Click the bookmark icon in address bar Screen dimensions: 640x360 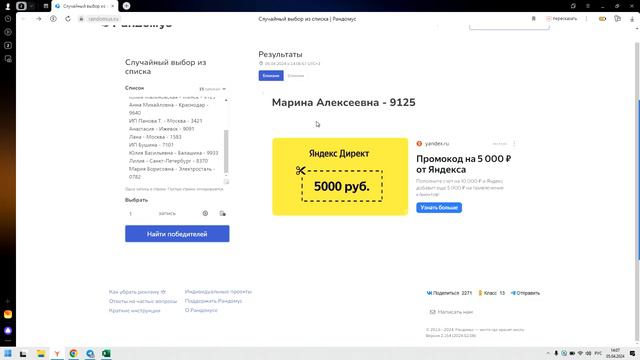point(533,19)
